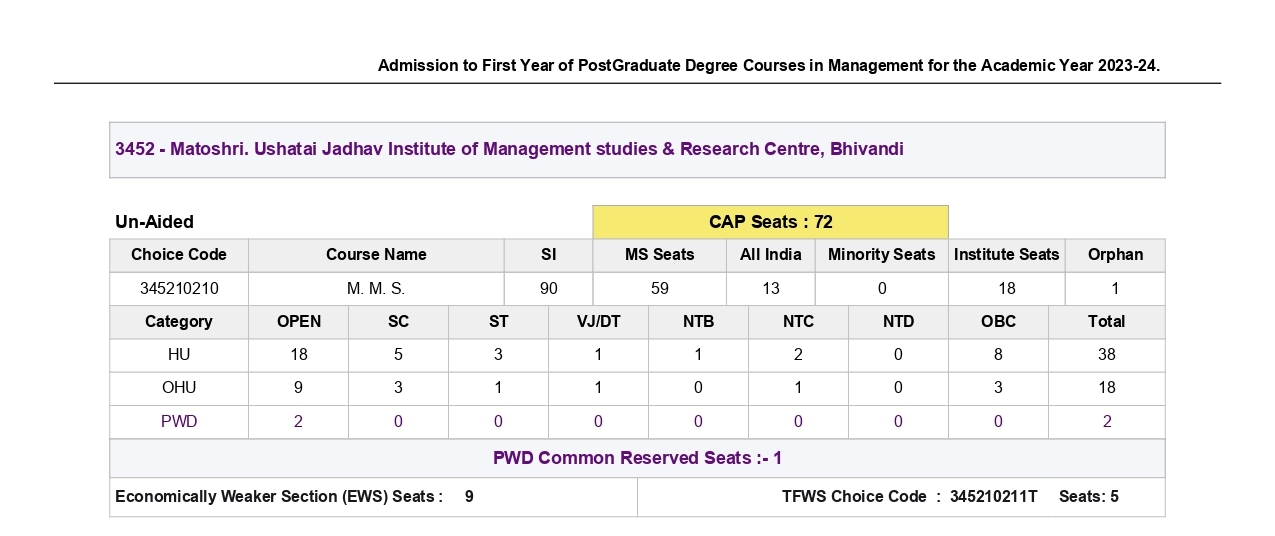
Task: Click the purple PWD row label
Action: click(179, 422)
